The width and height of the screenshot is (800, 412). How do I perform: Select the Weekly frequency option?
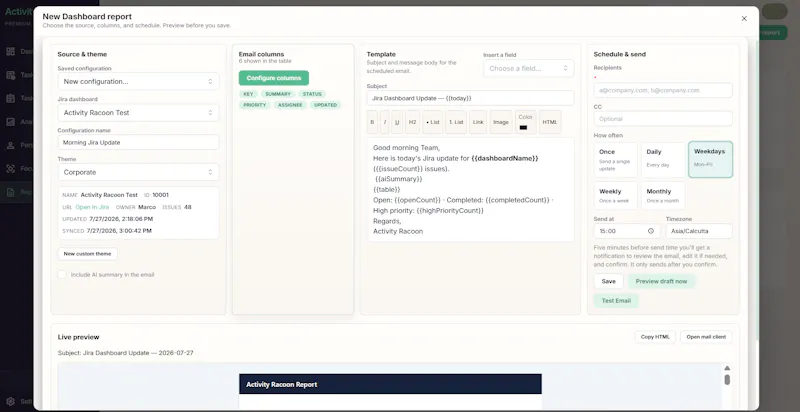pyautogui.click(x=615, y=195)
